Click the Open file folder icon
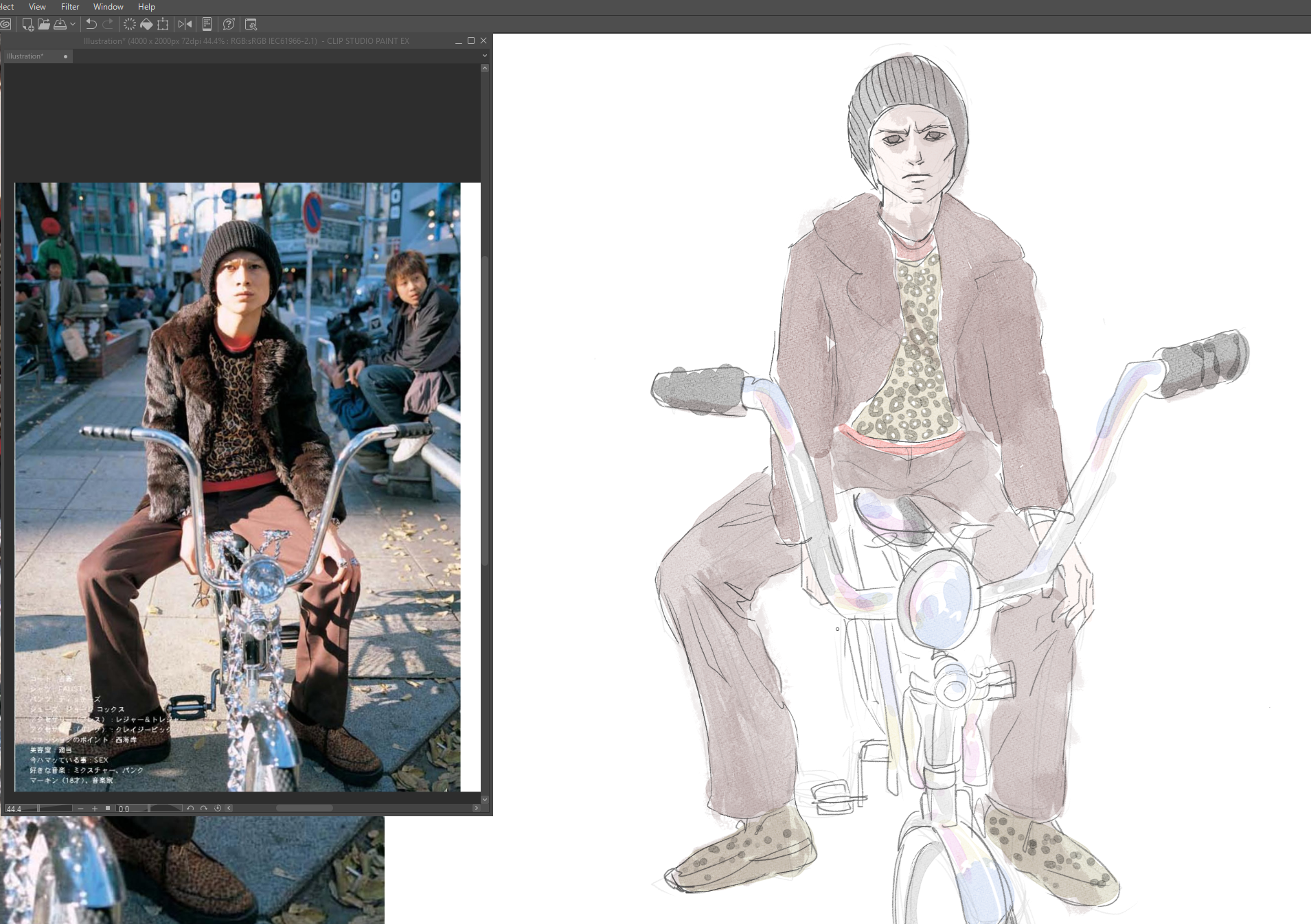 click(x=44, y=24)
